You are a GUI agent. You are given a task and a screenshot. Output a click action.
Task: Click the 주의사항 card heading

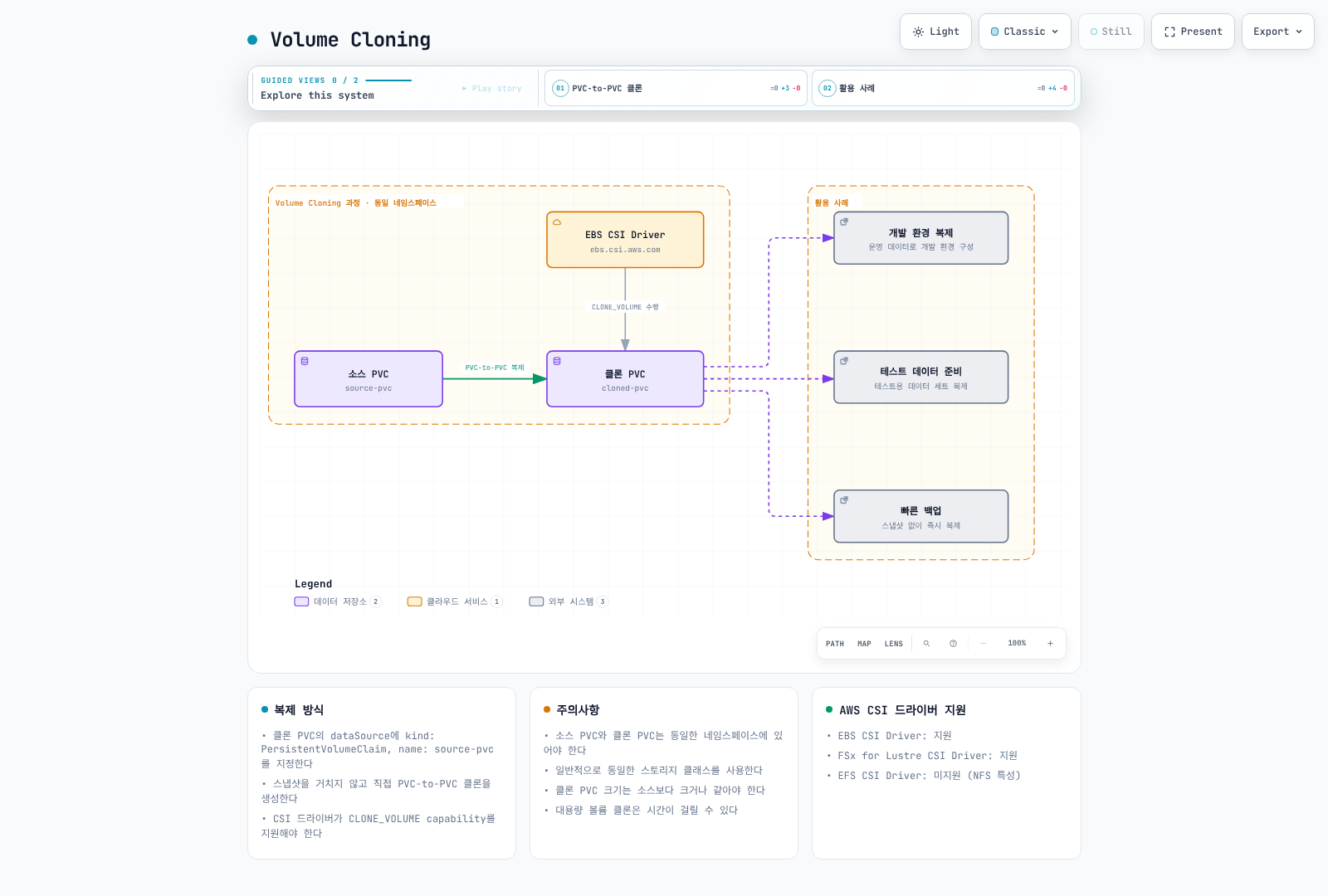click(x=578, y=710)
